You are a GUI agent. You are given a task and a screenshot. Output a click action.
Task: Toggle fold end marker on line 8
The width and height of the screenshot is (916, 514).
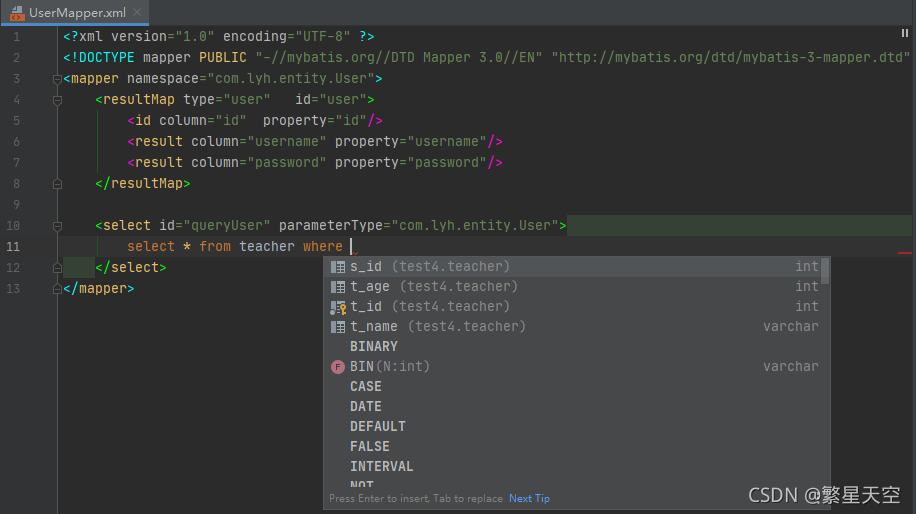point(57,184)
